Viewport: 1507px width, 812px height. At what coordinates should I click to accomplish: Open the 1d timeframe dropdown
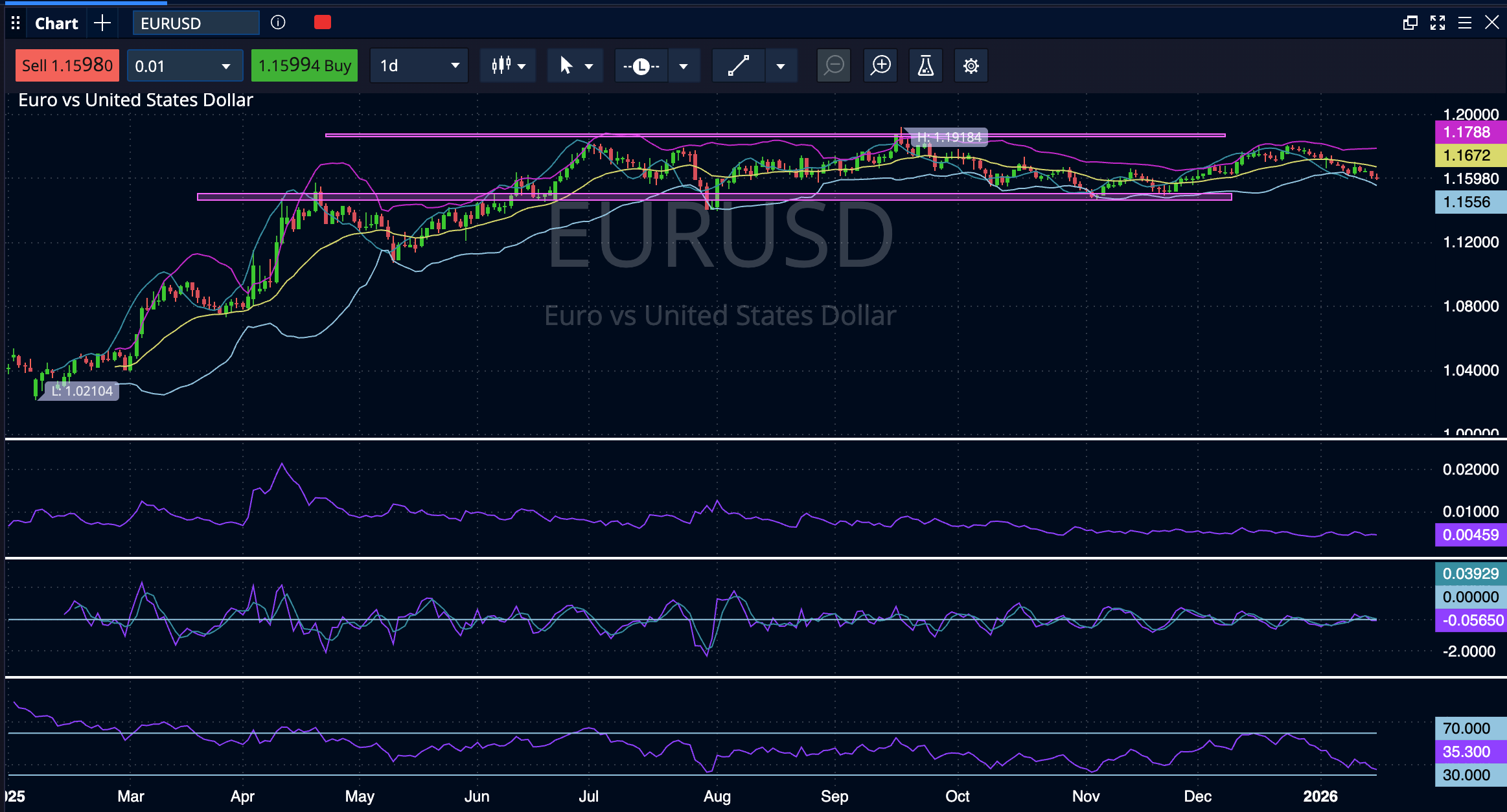click(419, 65)
